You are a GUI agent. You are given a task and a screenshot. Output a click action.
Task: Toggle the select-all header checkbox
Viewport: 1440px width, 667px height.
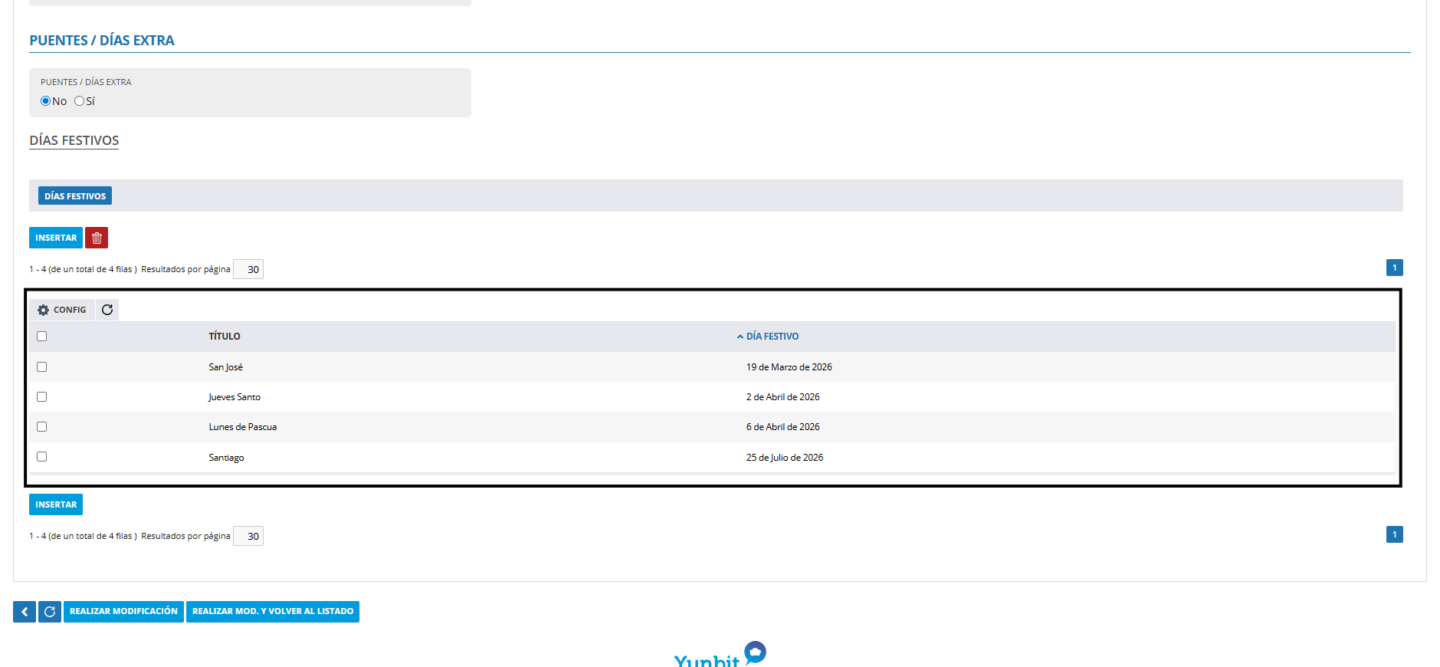[x=42, y=337]
